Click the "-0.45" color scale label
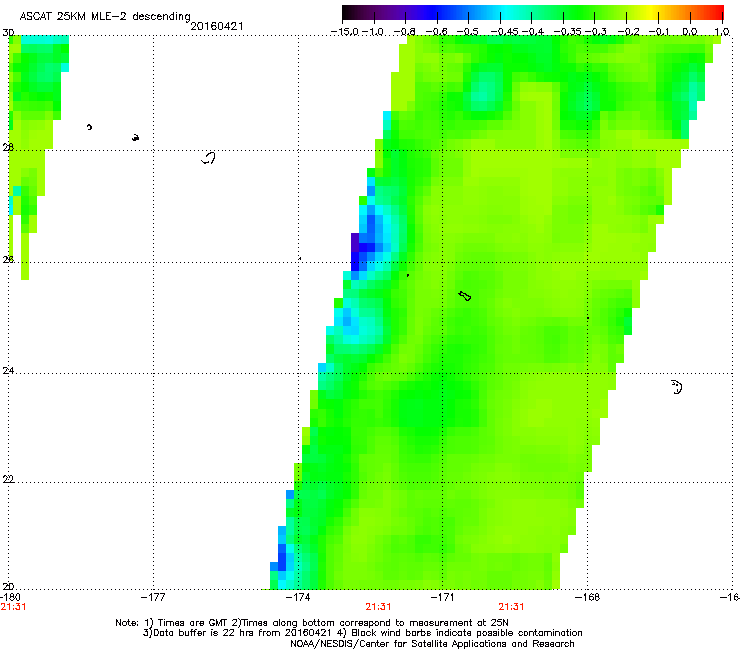Screen dimensions: 740x650 [x=504, y=32]
